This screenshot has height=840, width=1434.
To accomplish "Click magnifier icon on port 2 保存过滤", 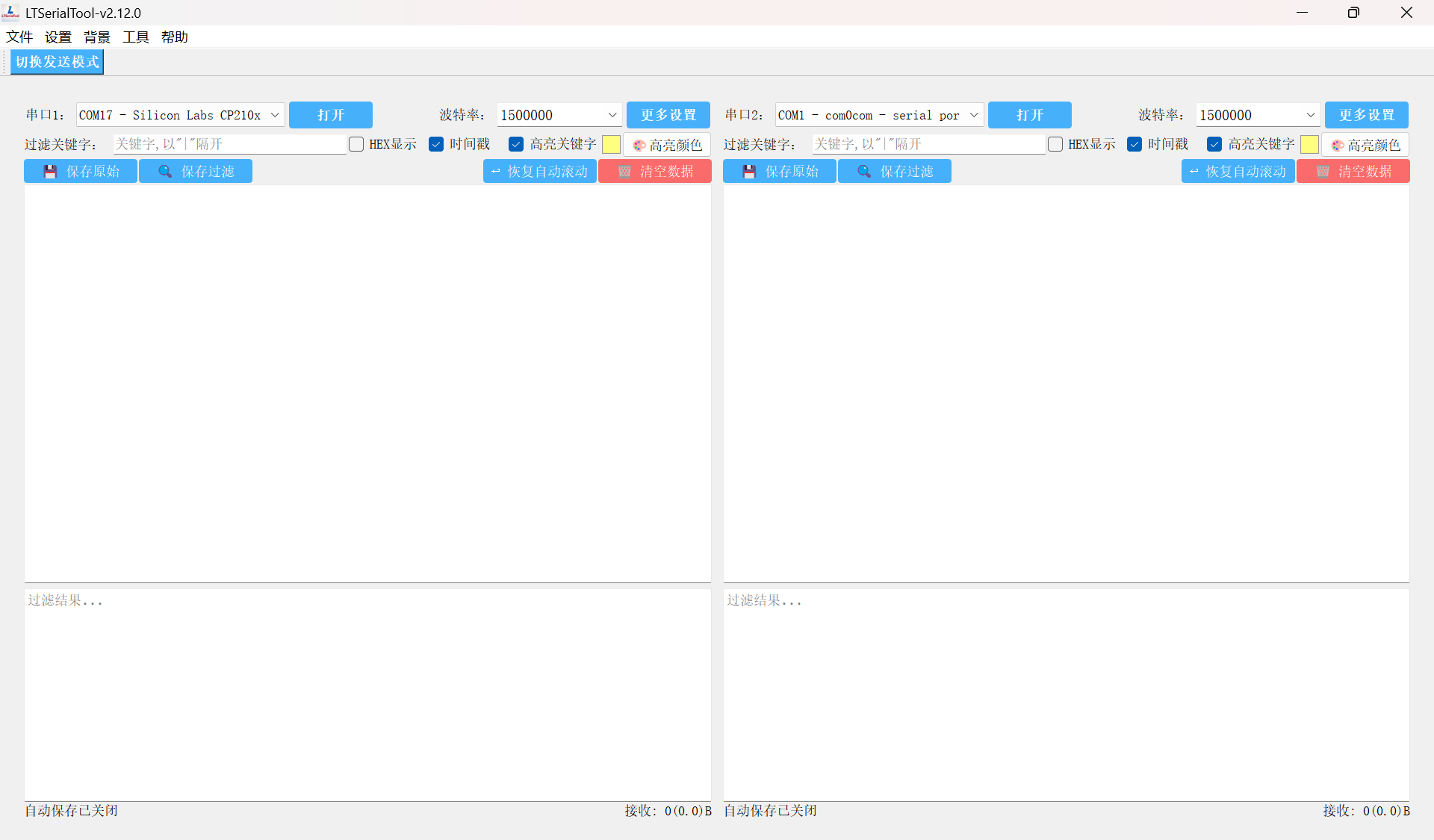I will coord(864,172).
